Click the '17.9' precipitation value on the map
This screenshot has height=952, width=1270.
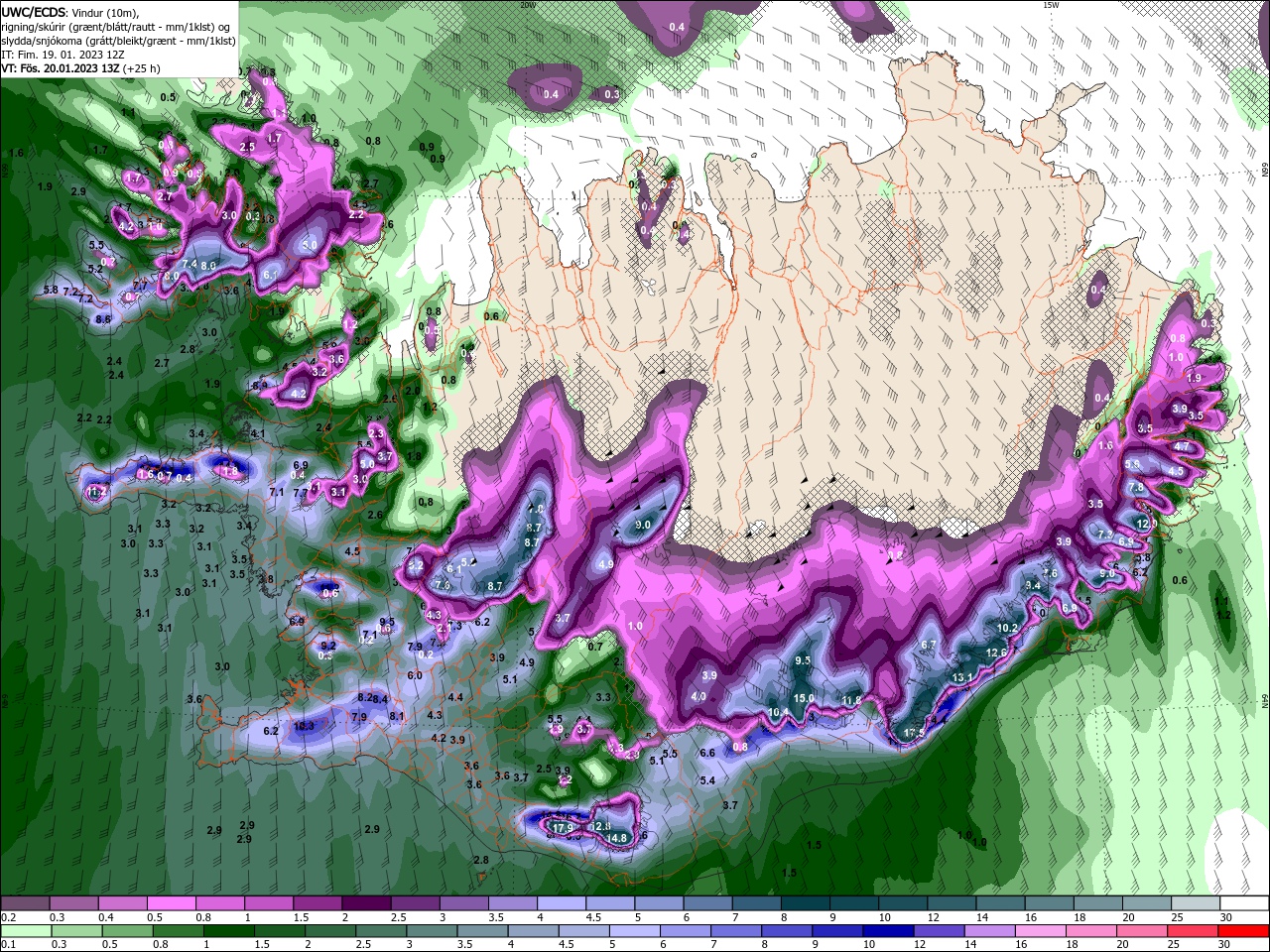(x=563, y=828)
